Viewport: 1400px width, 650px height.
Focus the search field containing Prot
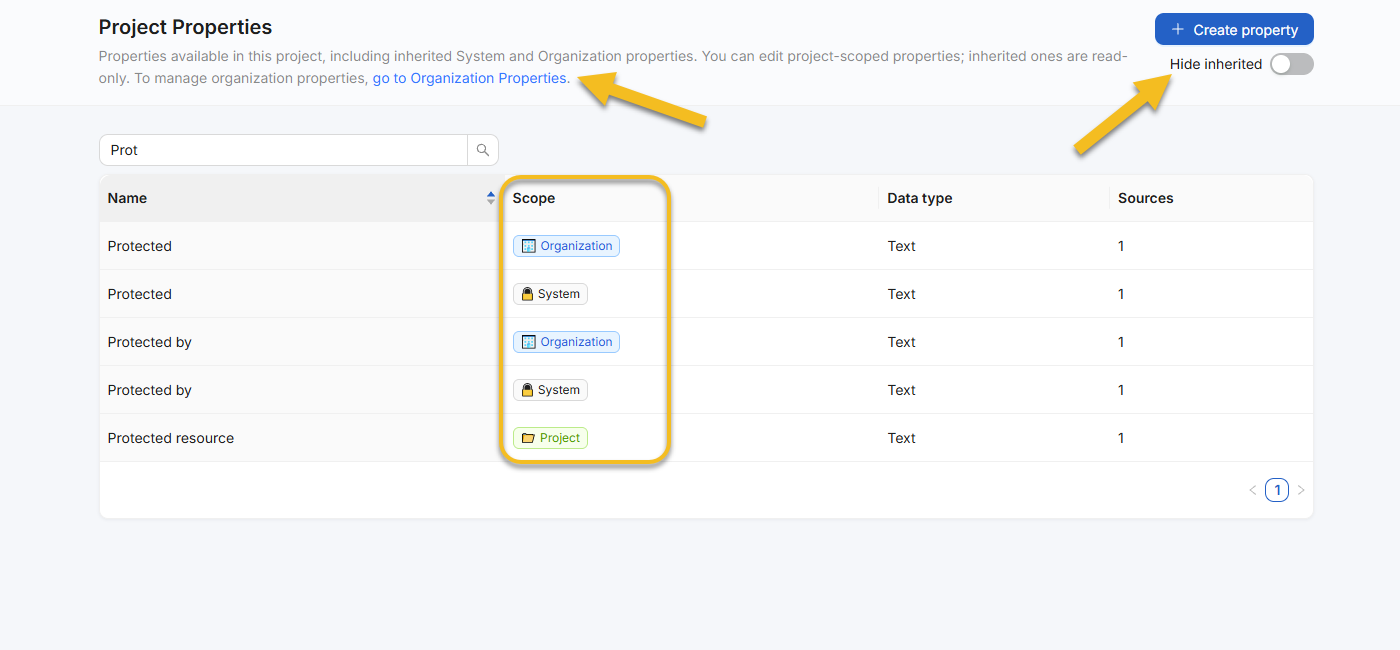click(x=284, y=150)
